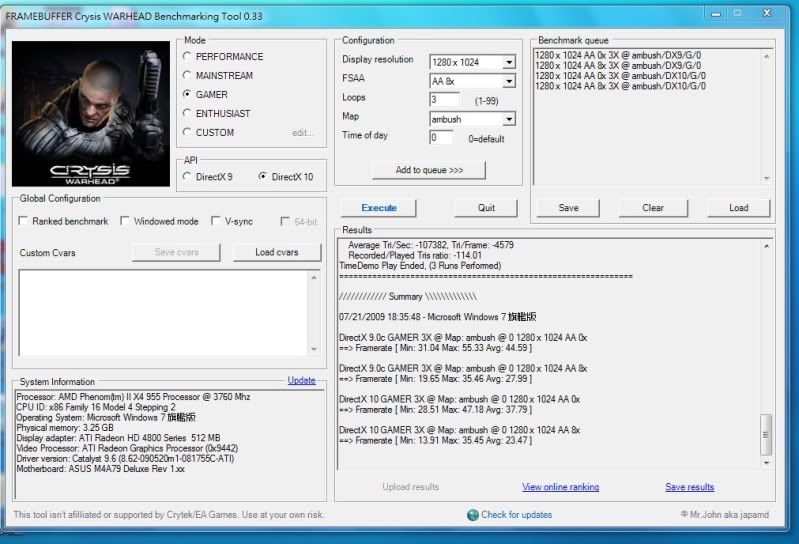Select GAMER mode radio button
Screen dimensions: 799x544
click(x=187, y=94)
